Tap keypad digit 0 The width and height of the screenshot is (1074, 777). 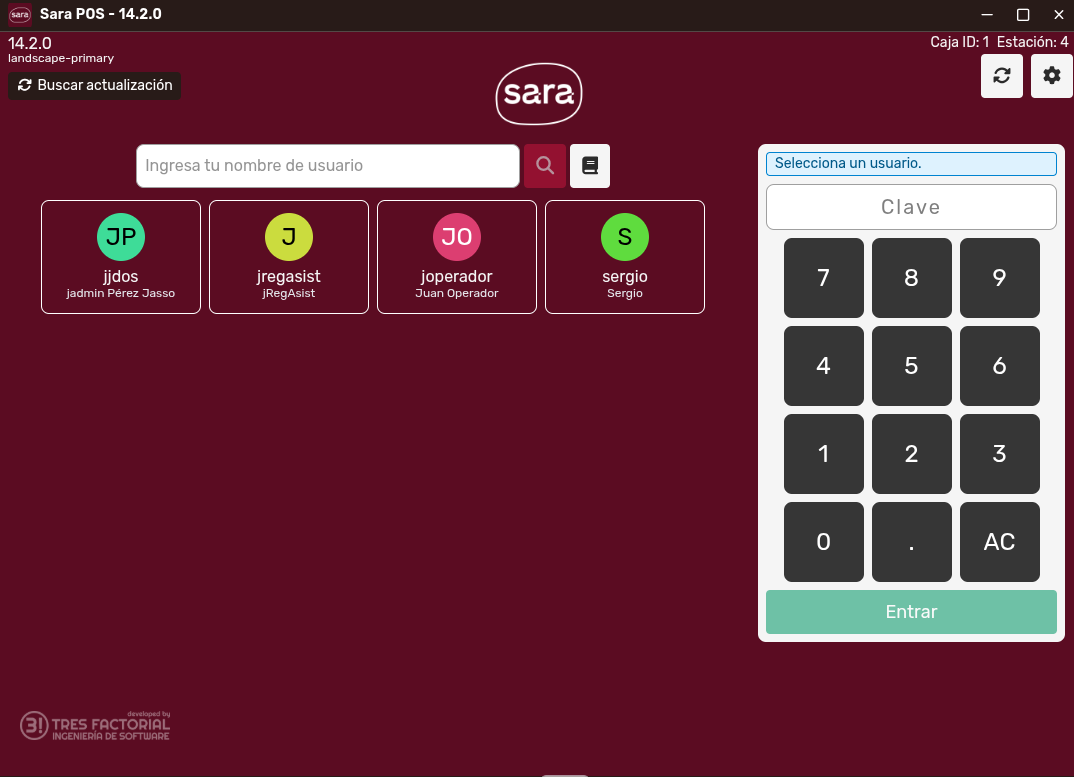823,542
